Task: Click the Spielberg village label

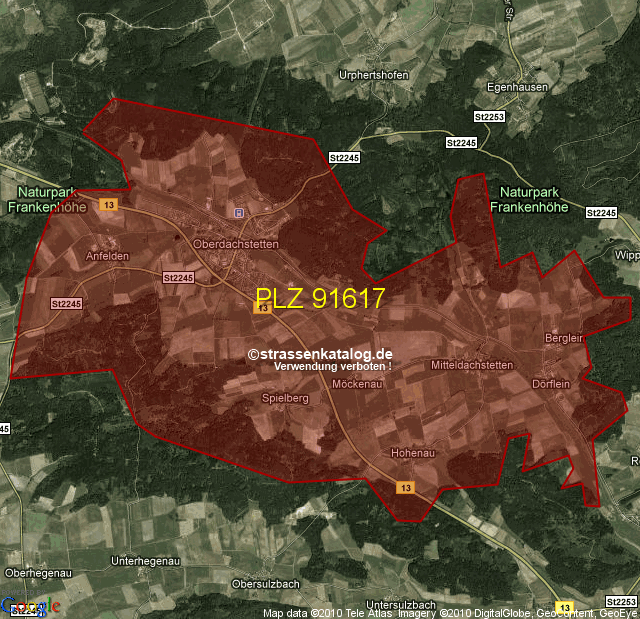Action: tap(284, 397)
